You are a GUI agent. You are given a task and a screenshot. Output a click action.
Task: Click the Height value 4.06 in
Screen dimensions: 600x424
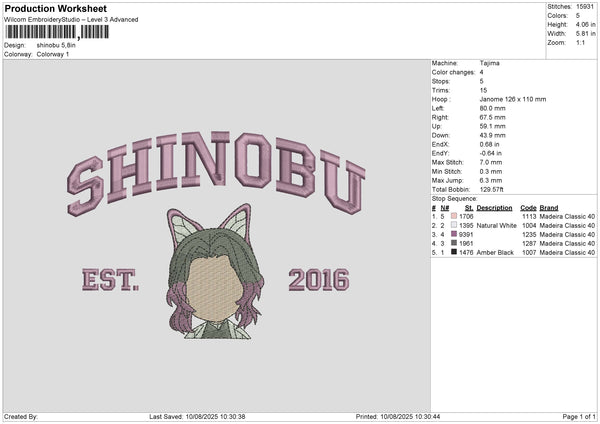pyautogui.click(x=585, y=24)
